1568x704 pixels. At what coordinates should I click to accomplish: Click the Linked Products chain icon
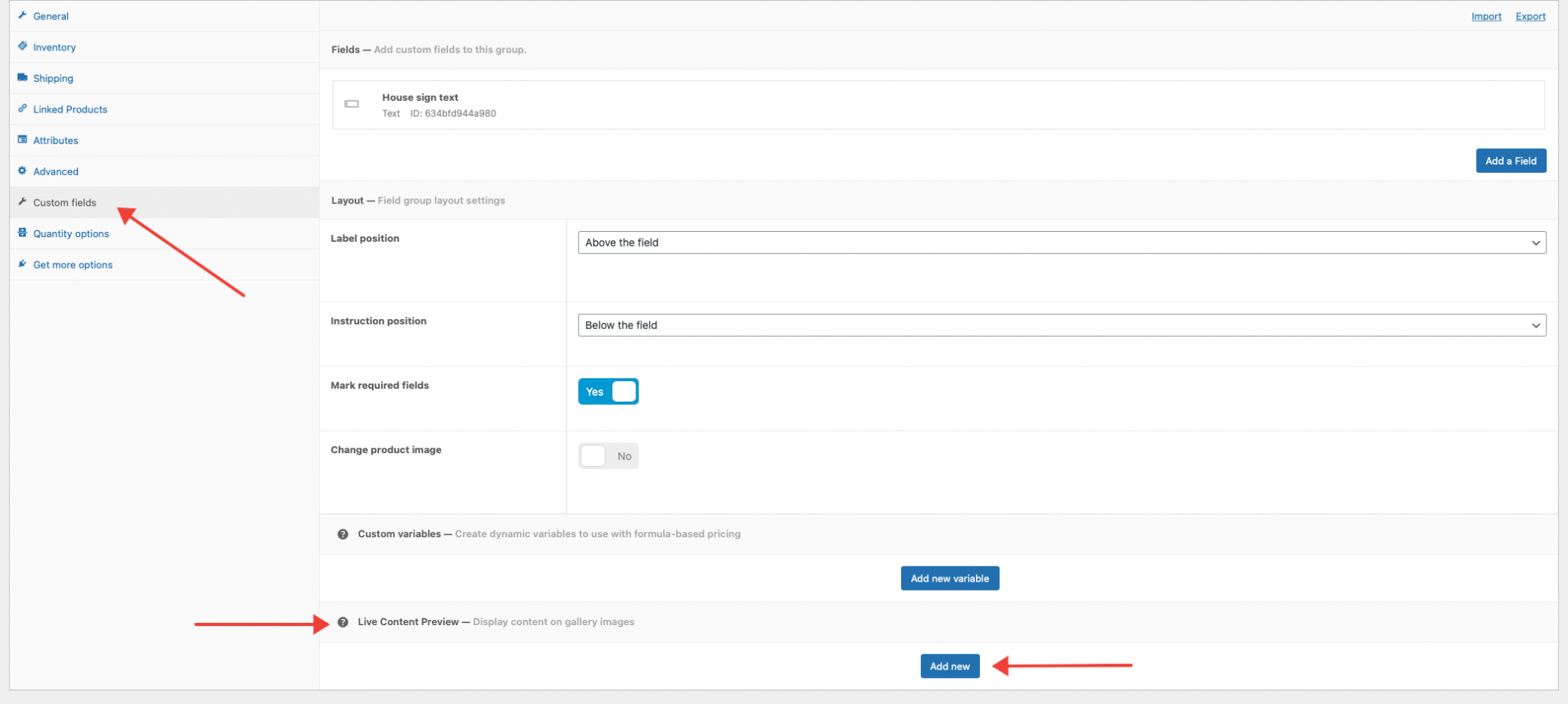click(22, 109)
